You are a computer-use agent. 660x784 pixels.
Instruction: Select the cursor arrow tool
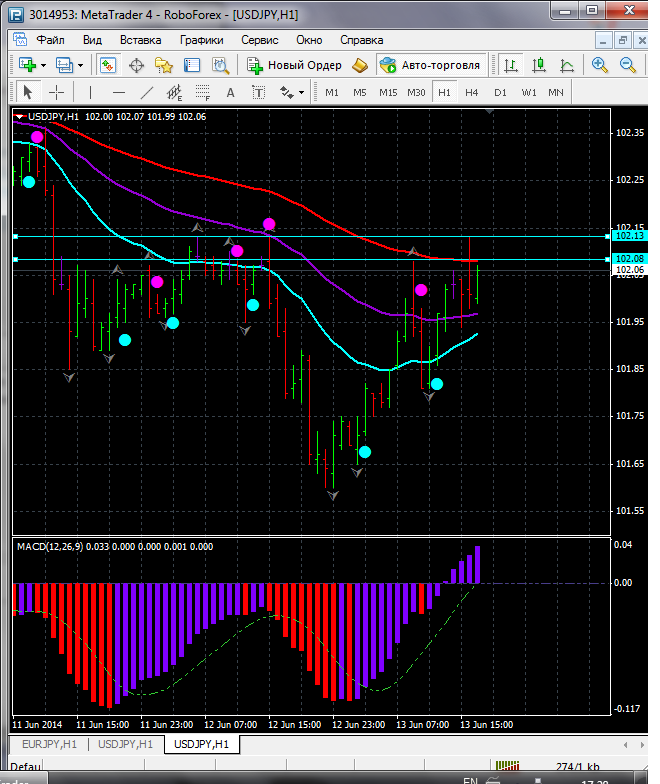(27, 92)
